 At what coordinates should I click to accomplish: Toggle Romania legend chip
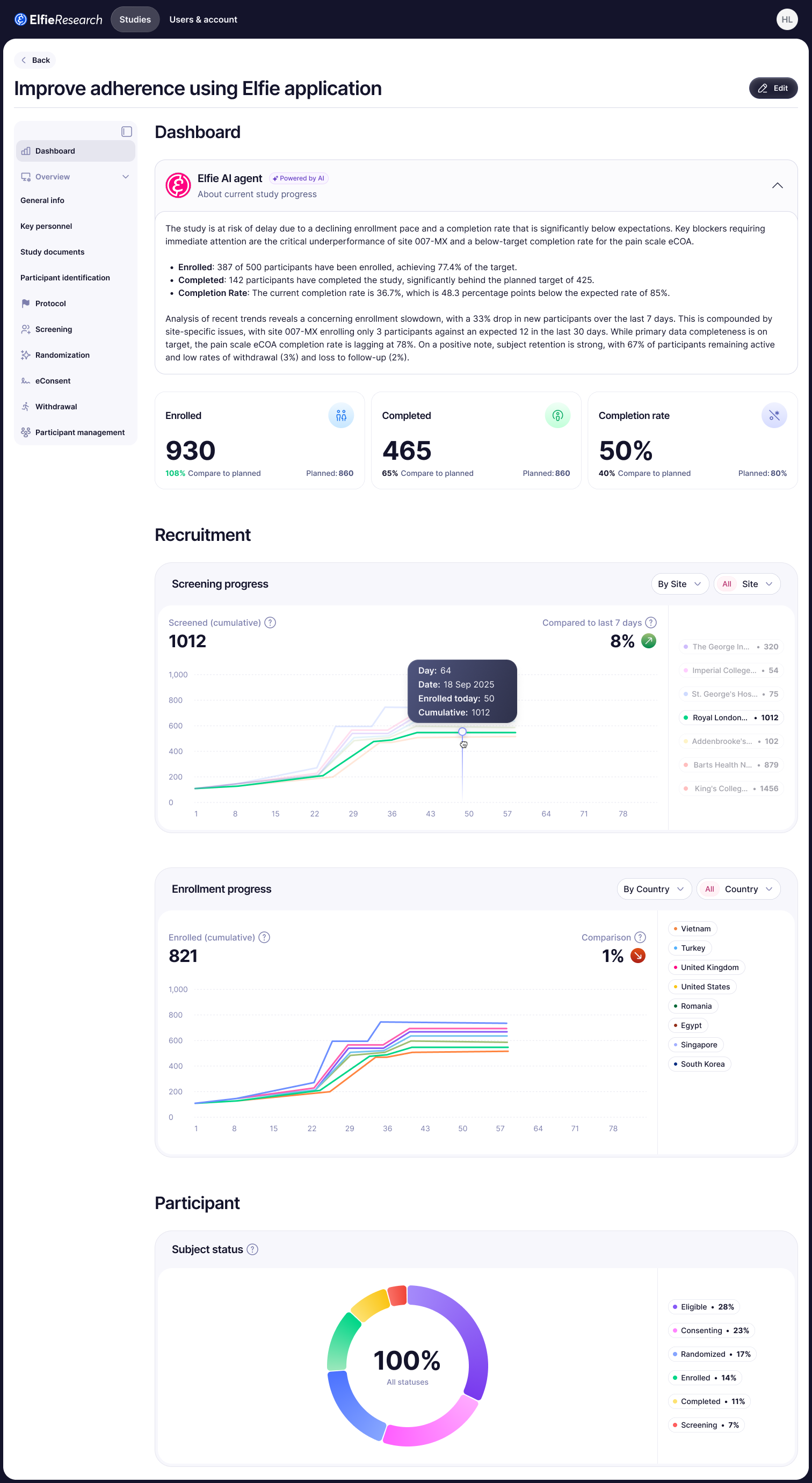(x=693, y=1005)
